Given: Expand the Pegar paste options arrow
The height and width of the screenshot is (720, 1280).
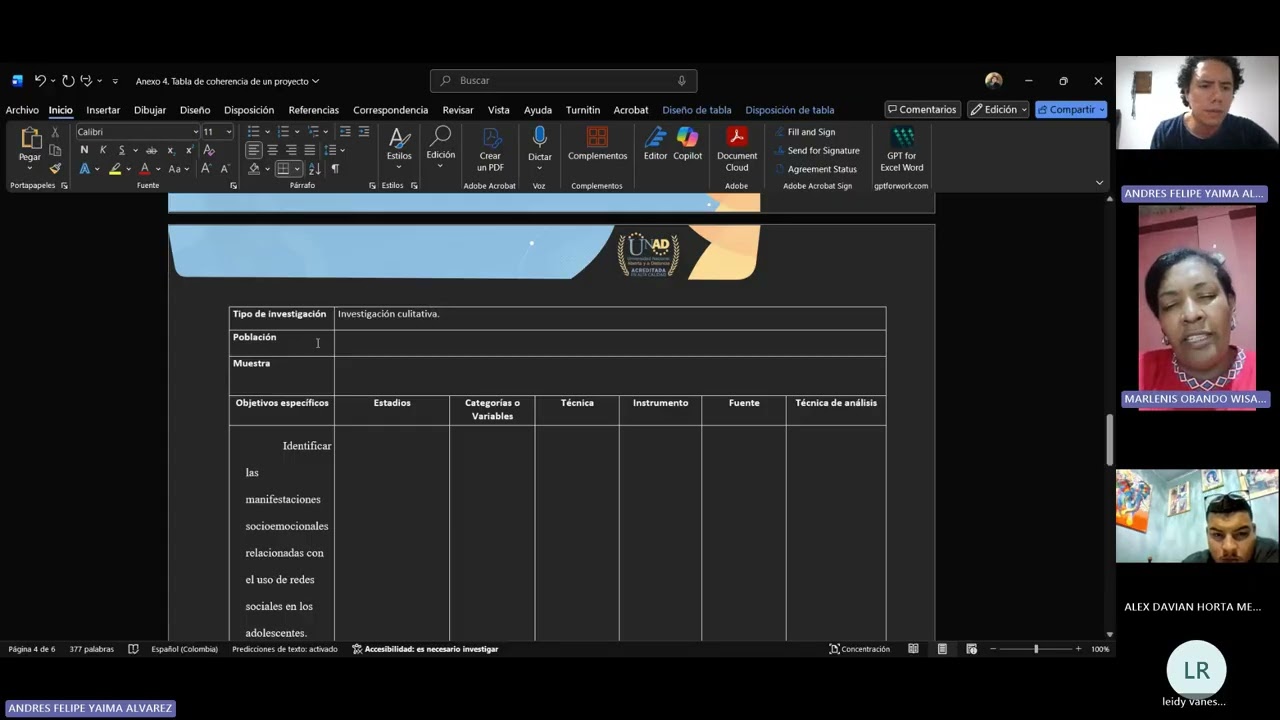Looking at the screenshot, I should click(x=30, y=168).
